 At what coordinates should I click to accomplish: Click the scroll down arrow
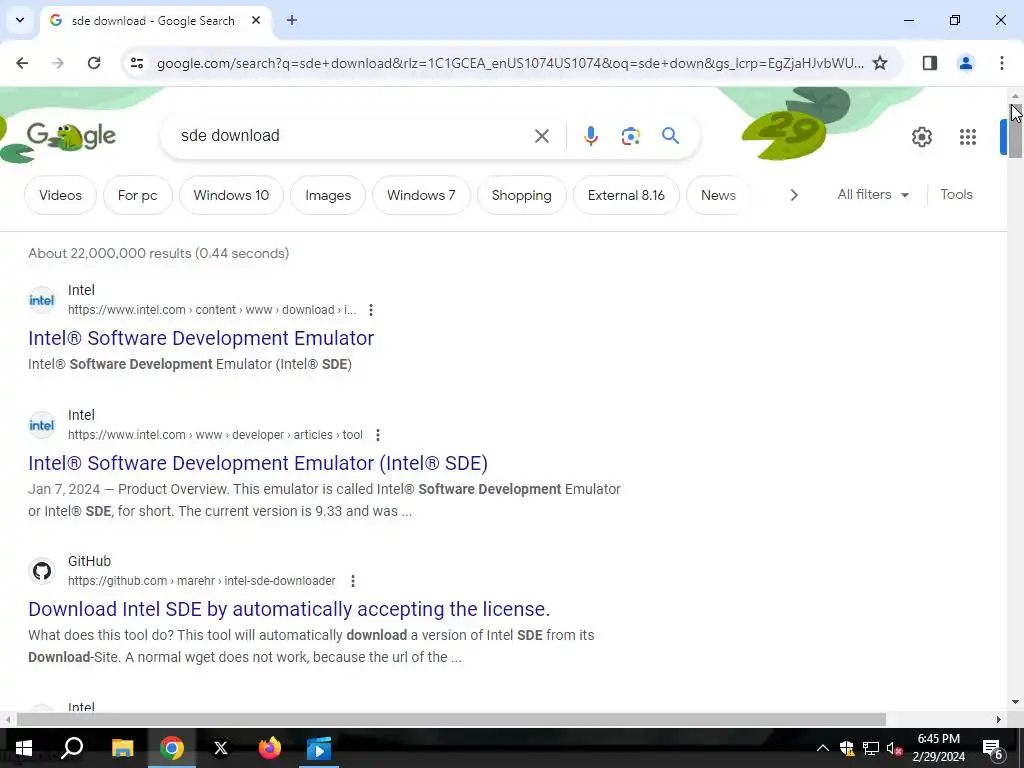[1015, 702]
